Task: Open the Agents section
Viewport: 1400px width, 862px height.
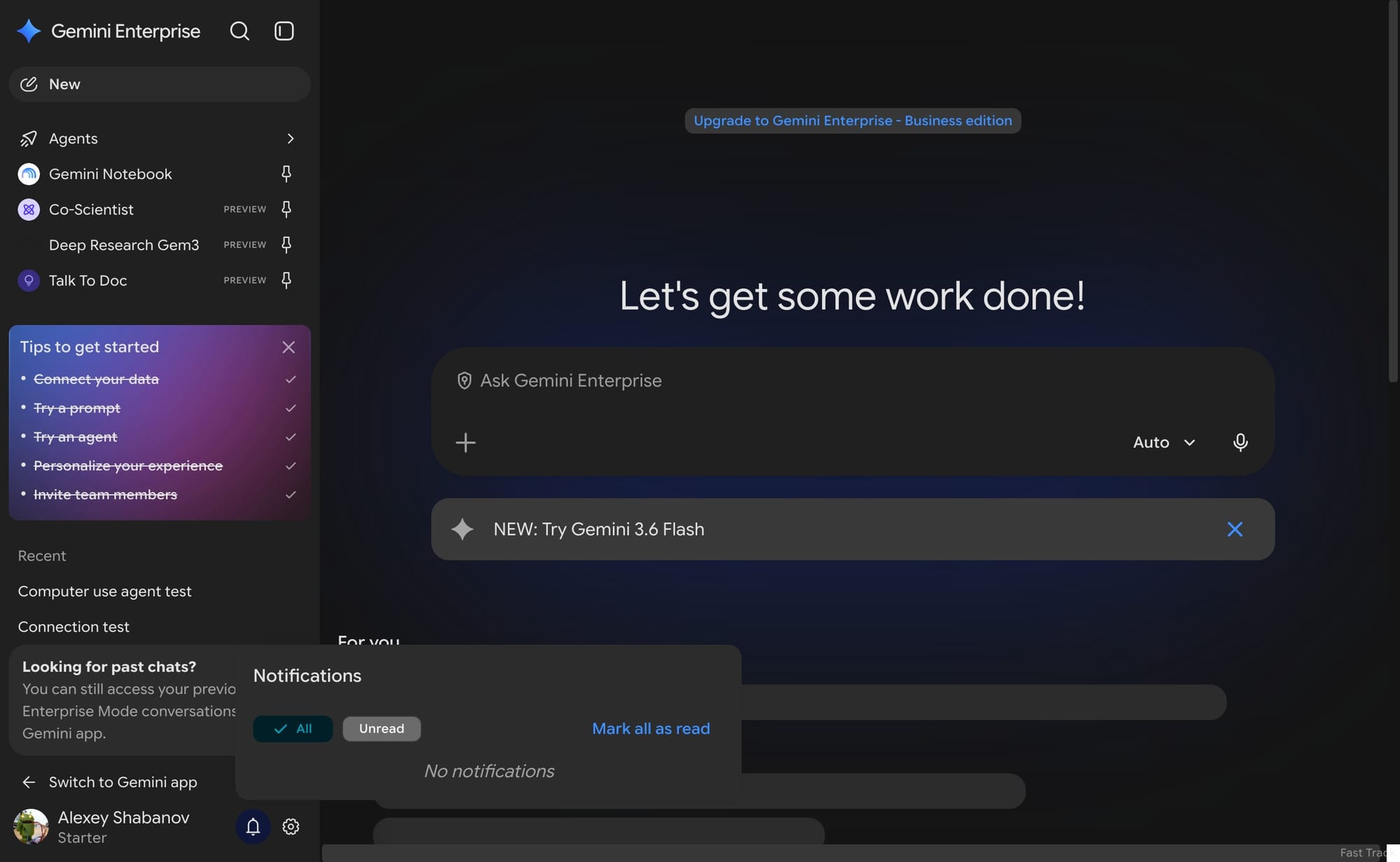Action: pos(160,139)
